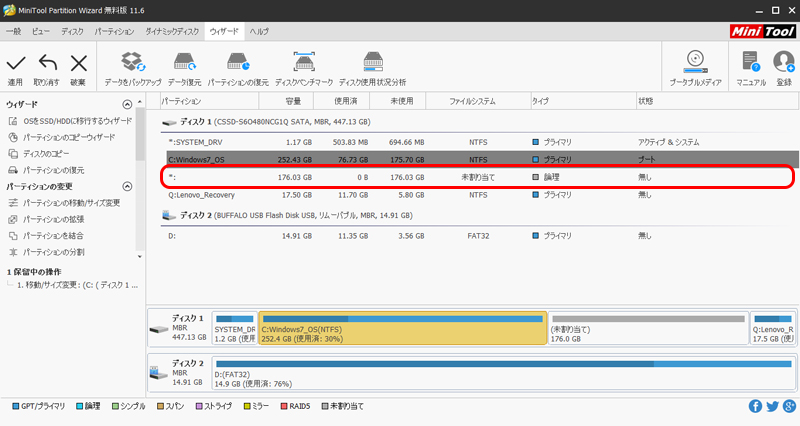The image size is (800, 426).
Task: Open the ウィザード menu
Action: [x=224, y=32]
